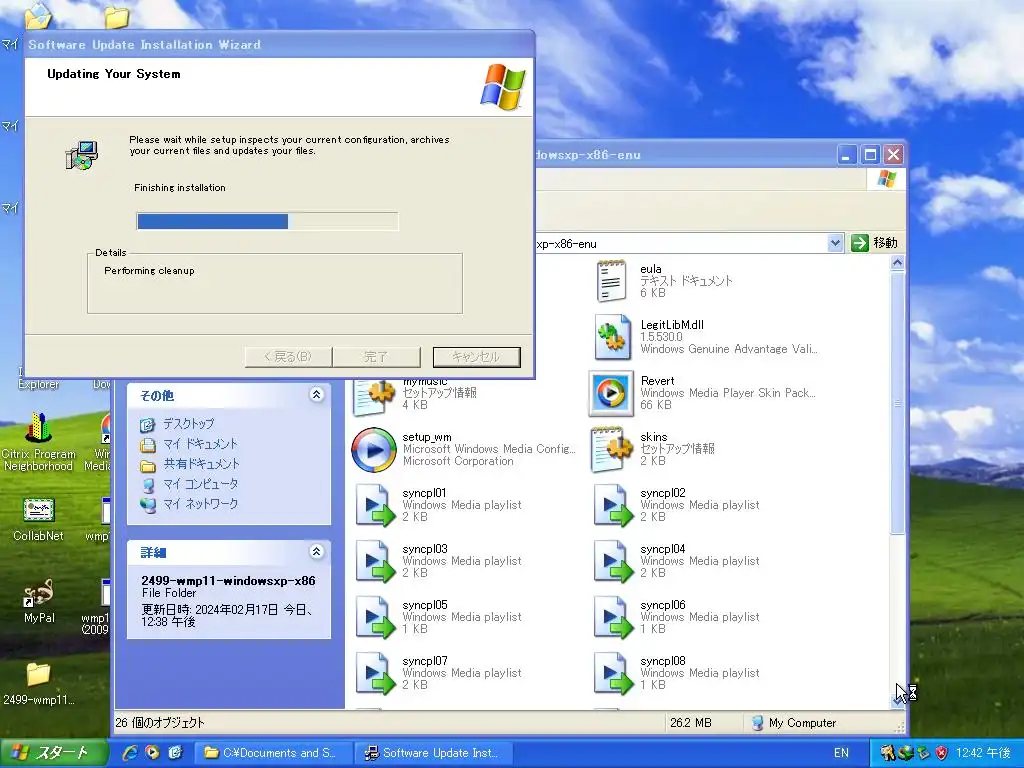
Task: Click Show Desktop quick launch icon
Action: 175,752
